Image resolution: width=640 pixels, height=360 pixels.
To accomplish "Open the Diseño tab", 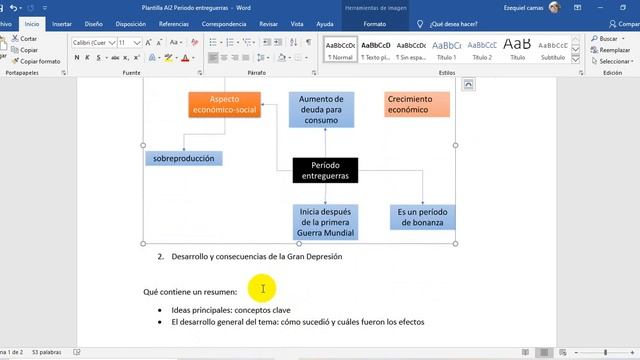I will pyautogui.click(x=93, y=24).
